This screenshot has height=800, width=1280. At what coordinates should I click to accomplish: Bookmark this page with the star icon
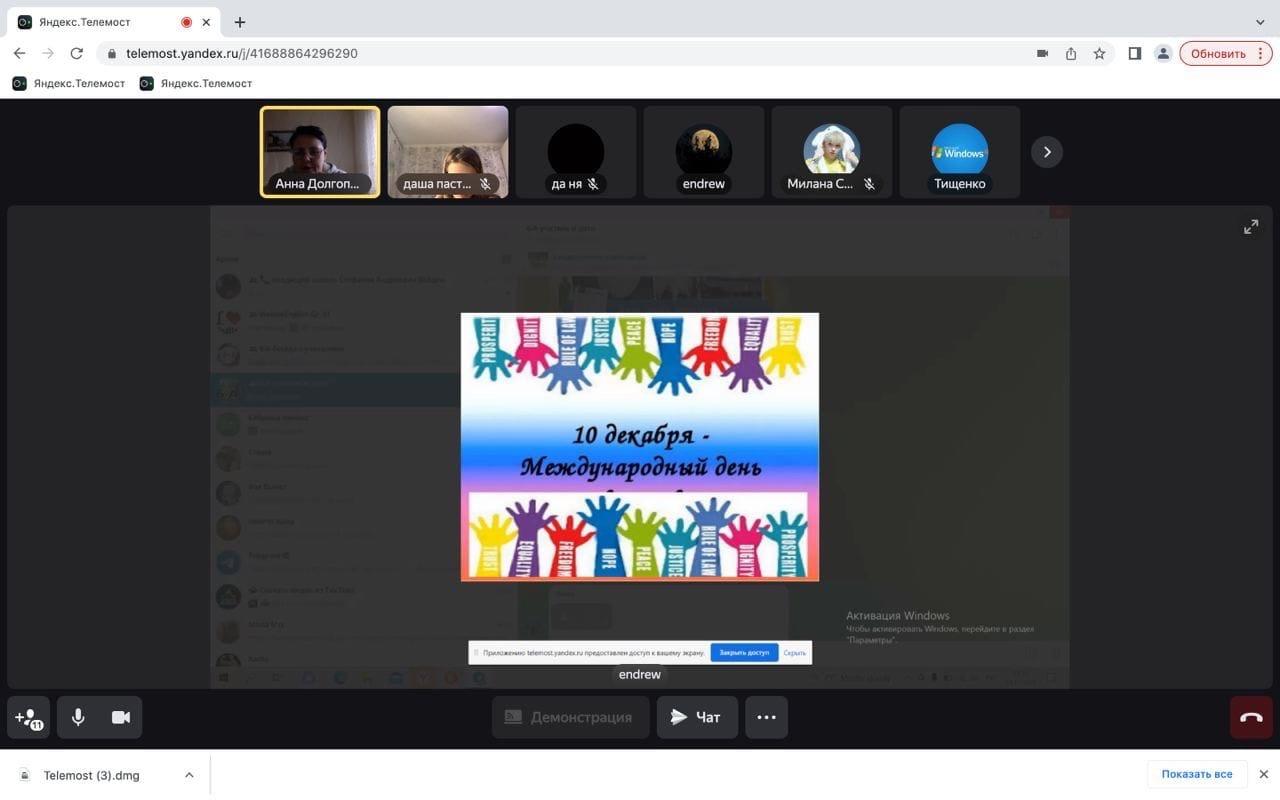(x=1099, y=54)
